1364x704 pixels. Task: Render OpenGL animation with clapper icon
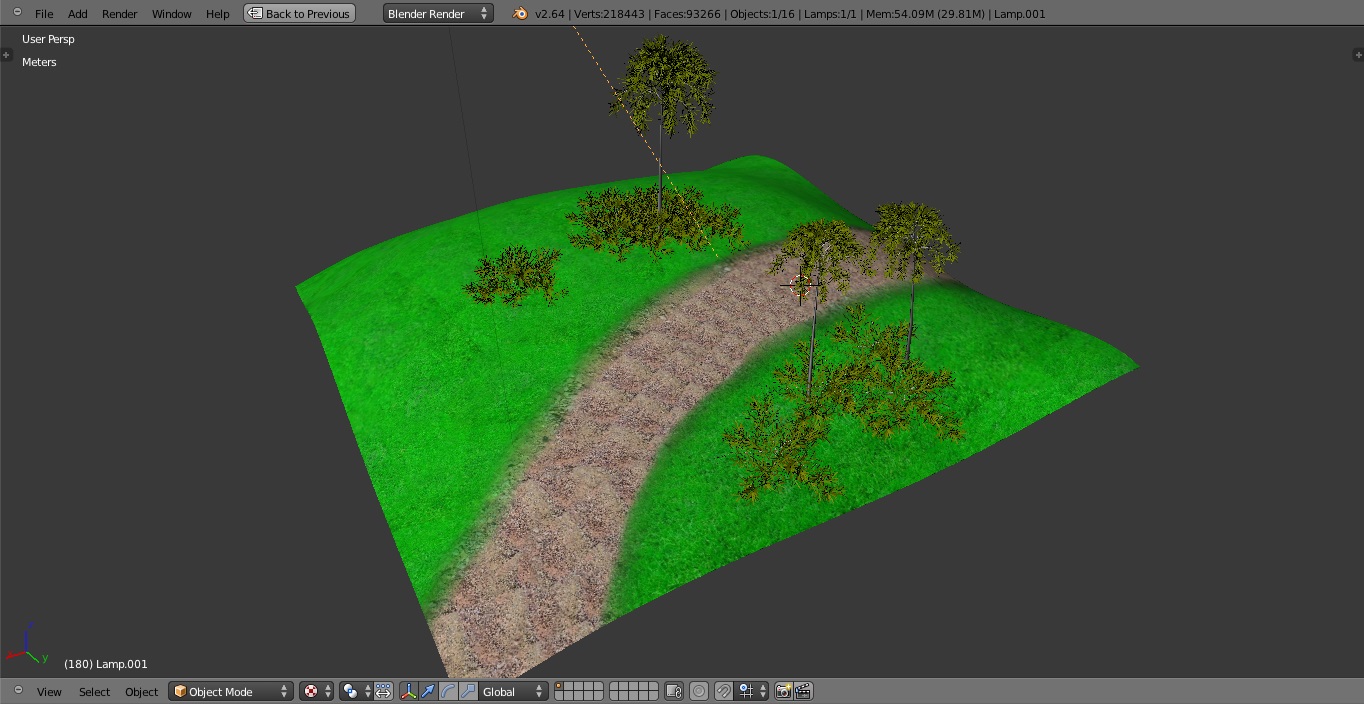point(803,691)
